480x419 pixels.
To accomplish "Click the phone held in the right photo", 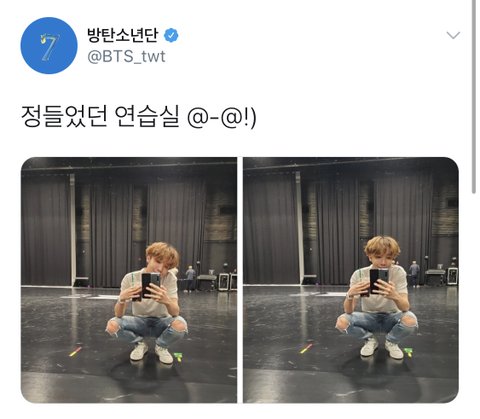I will (x=379, y=281).
